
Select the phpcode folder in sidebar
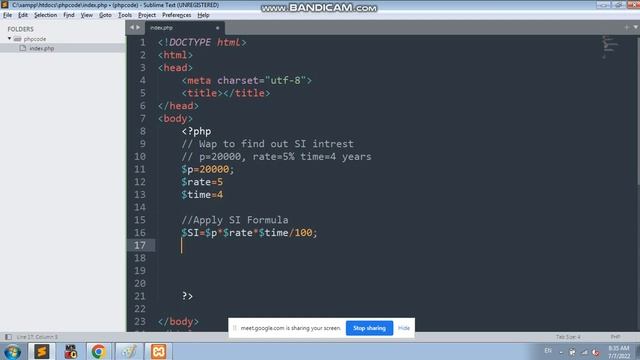[x=35, y=39]
